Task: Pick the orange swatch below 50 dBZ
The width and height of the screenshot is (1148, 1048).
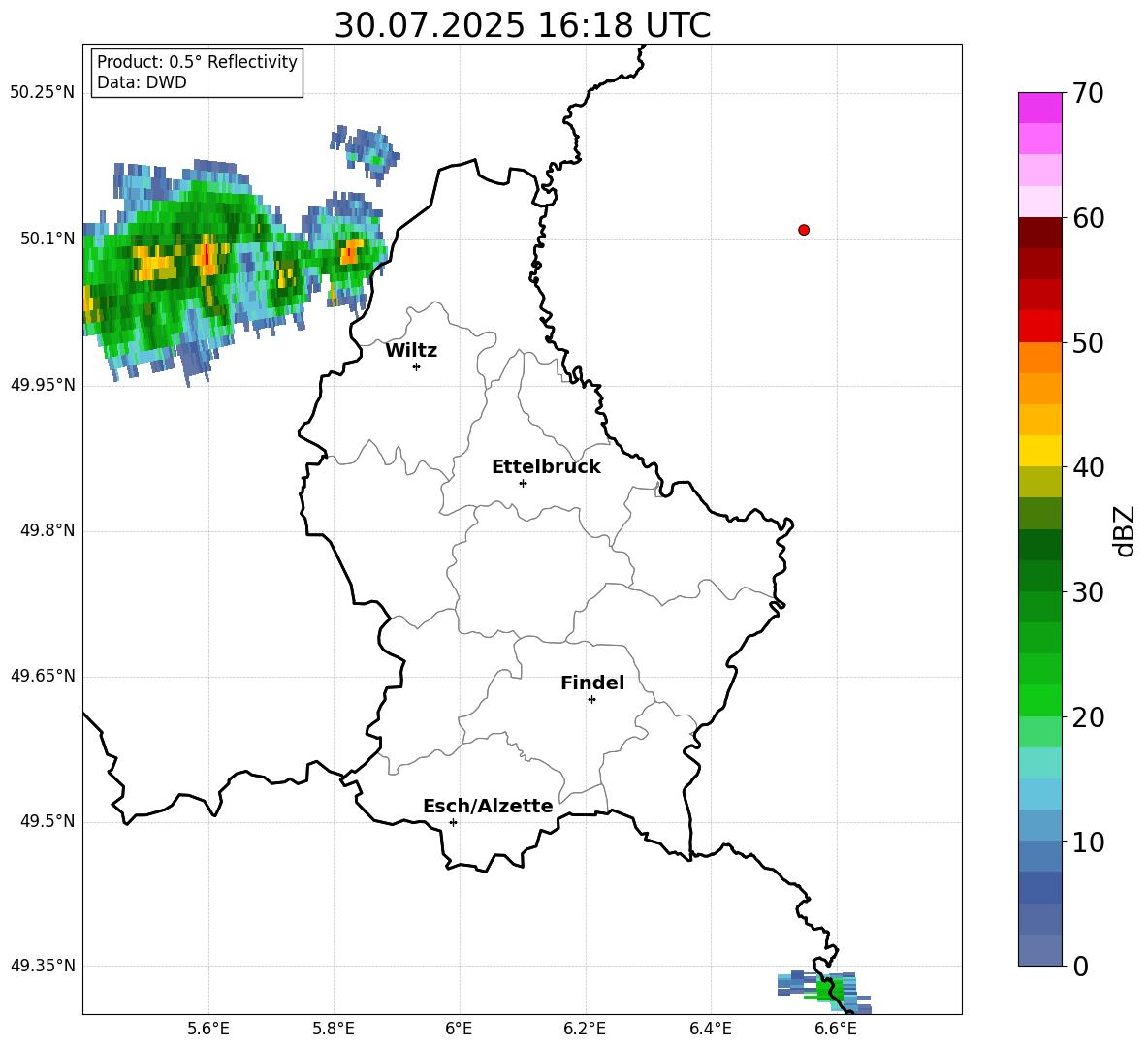Action: 1039,358
